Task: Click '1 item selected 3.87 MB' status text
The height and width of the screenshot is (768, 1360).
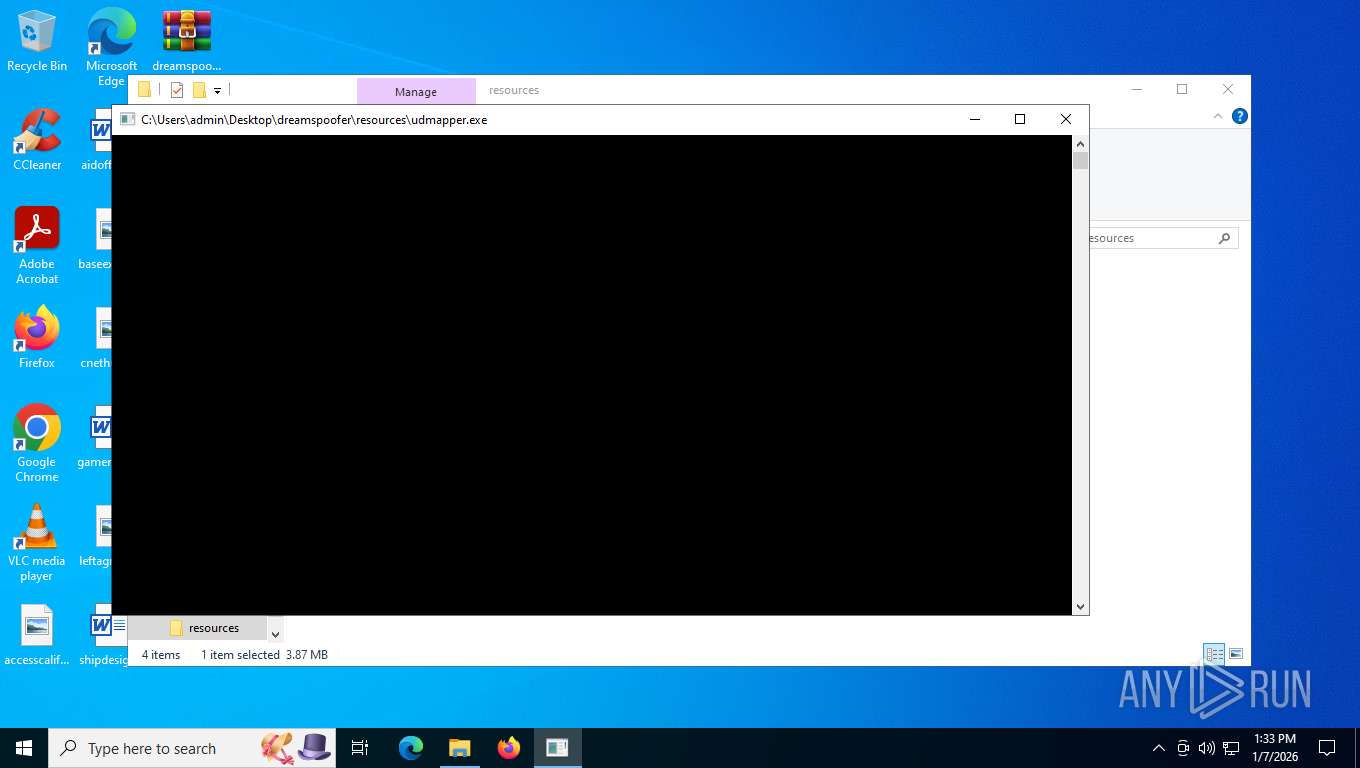Action: coord(264,655)
